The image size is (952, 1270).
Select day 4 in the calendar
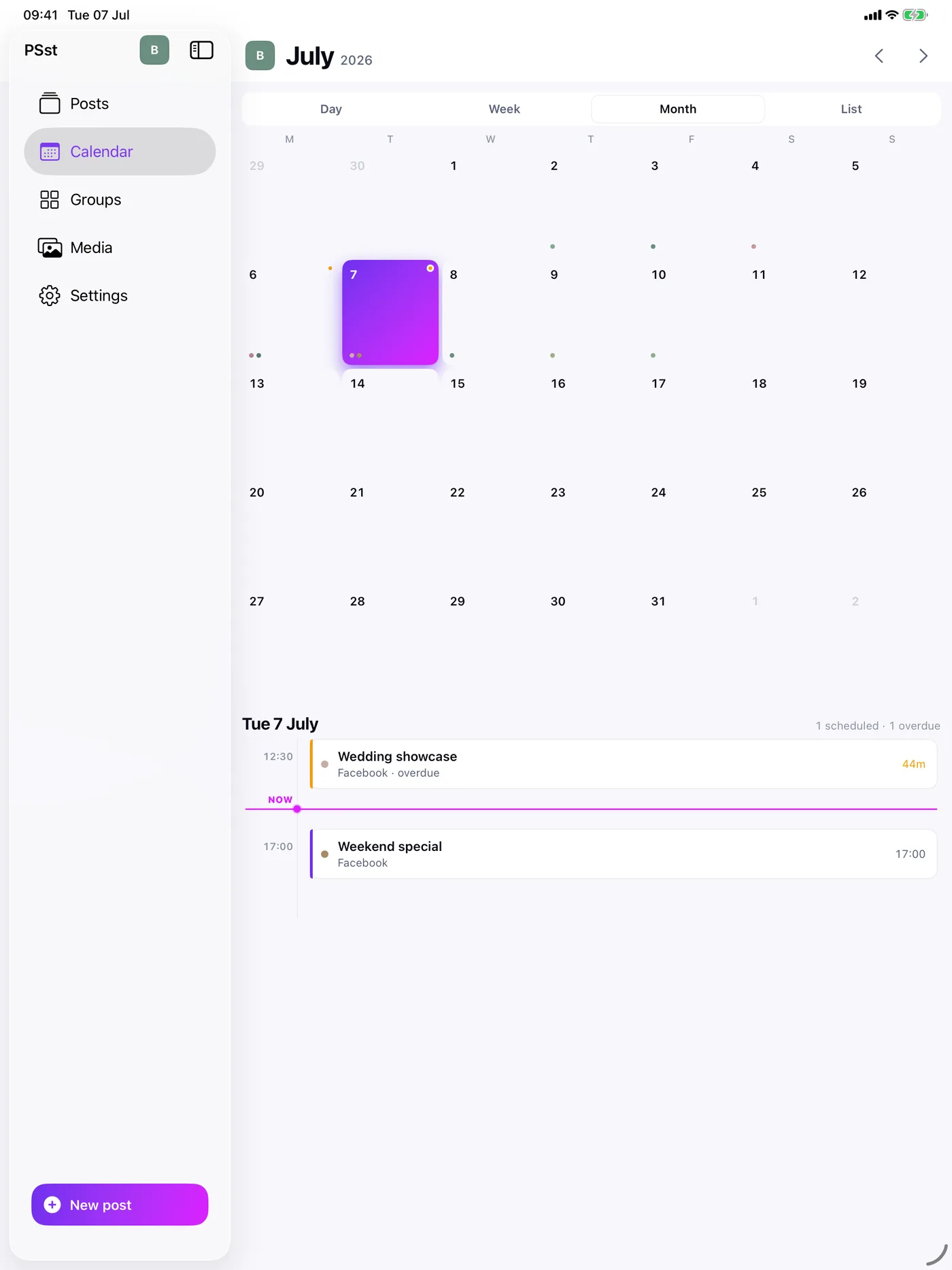(792, 203)
